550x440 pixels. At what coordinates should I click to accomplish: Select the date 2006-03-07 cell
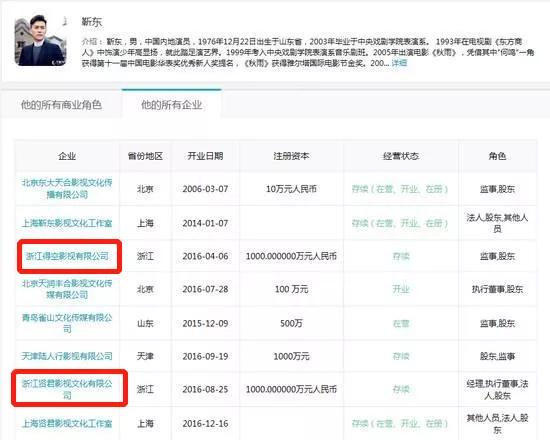[x=205, y=189]
